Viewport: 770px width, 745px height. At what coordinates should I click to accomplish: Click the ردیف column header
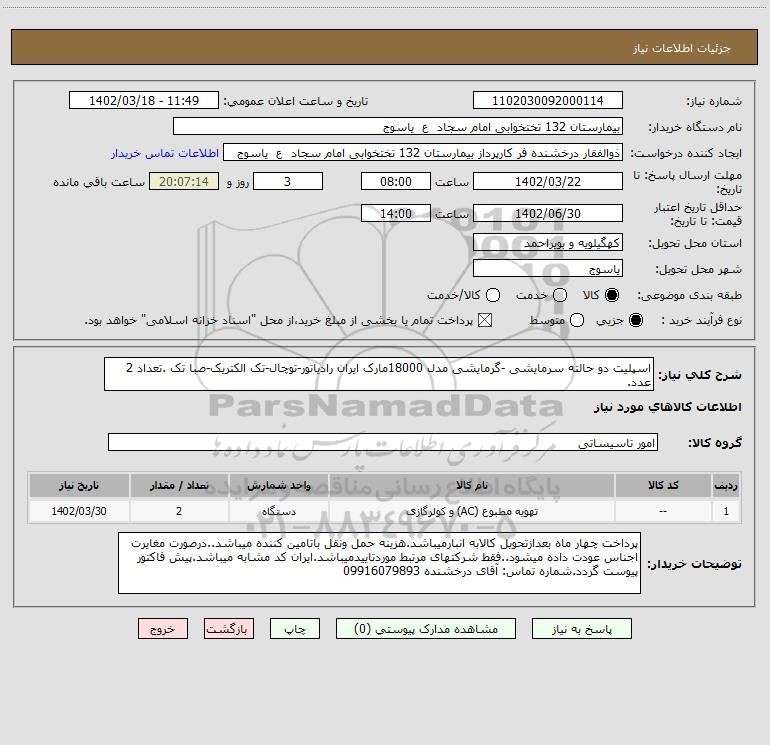pos(726,485)
